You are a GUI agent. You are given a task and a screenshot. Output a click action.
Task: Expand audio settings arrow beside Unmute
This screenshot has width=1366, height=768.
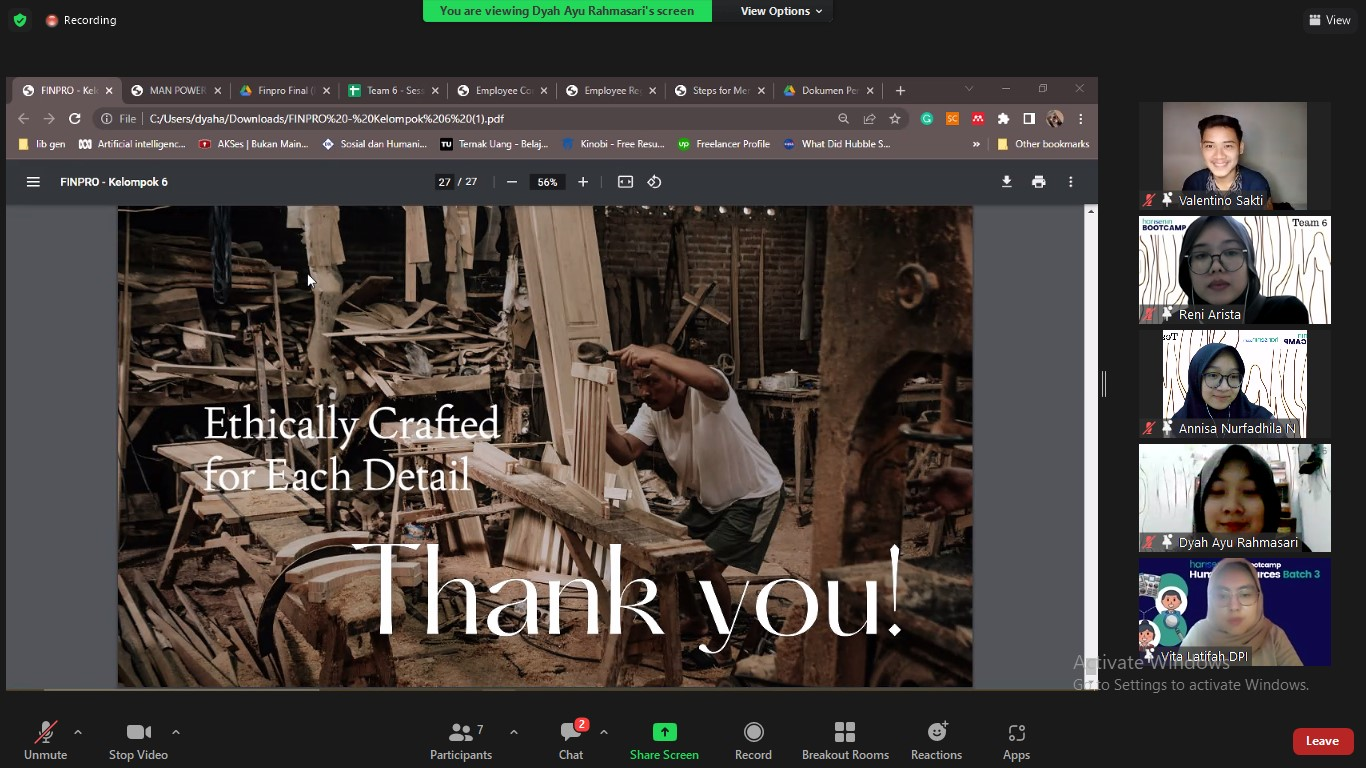pyautogui.click(x=78, y=732)
